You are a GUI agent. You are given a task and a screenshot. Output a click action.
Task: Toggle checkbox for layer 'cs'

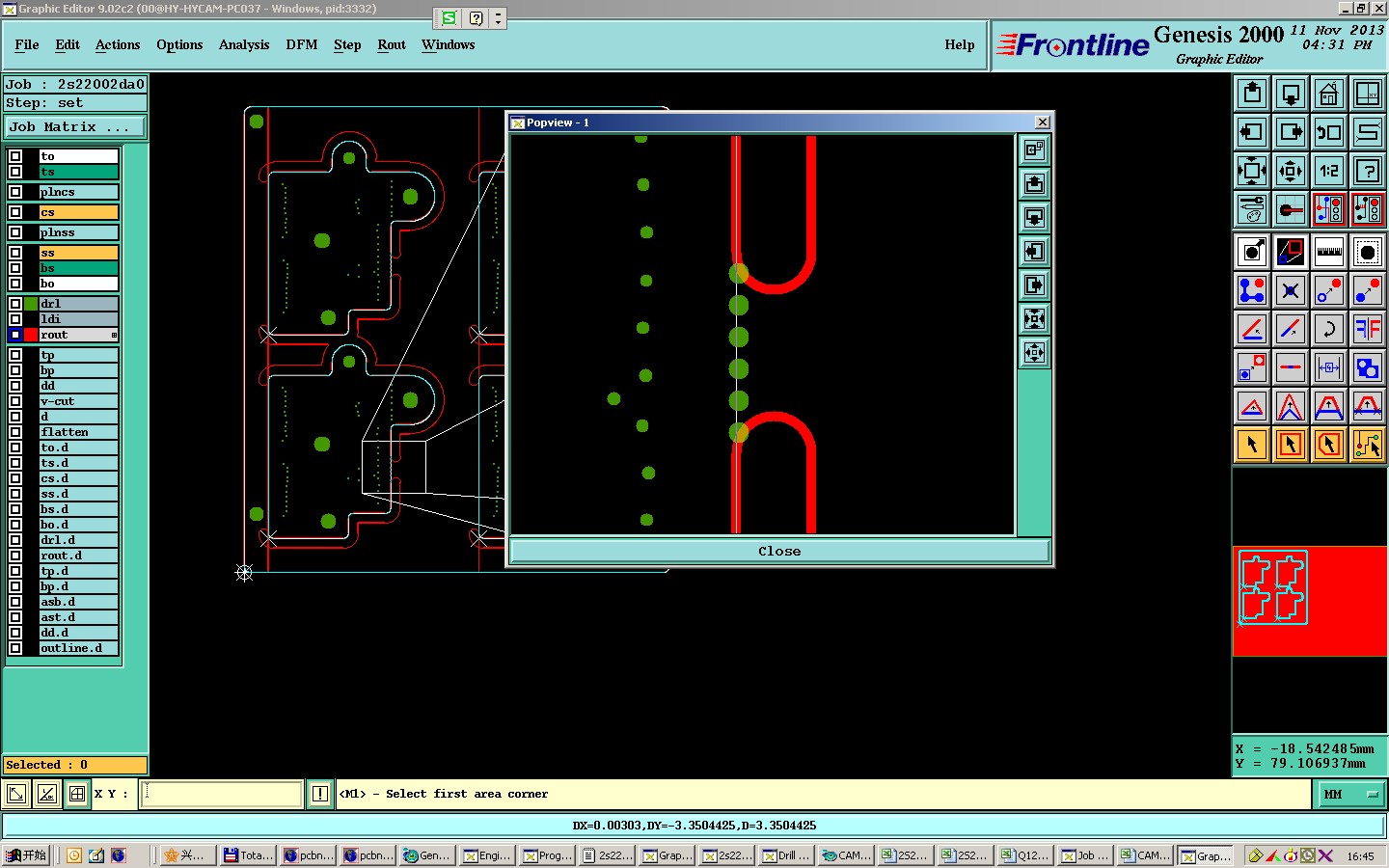coord(15,212)
